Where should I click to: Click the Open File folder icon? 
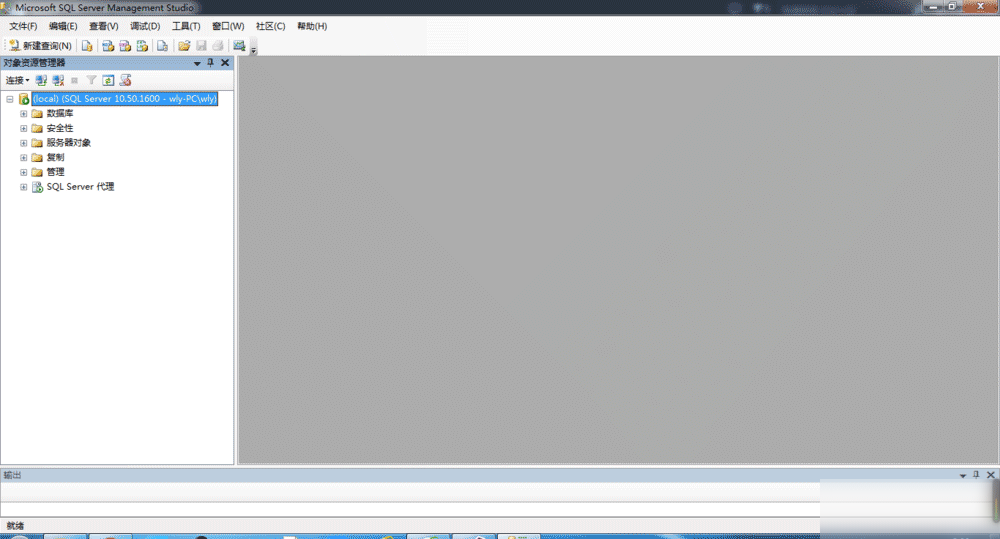[x=184, y=46]
